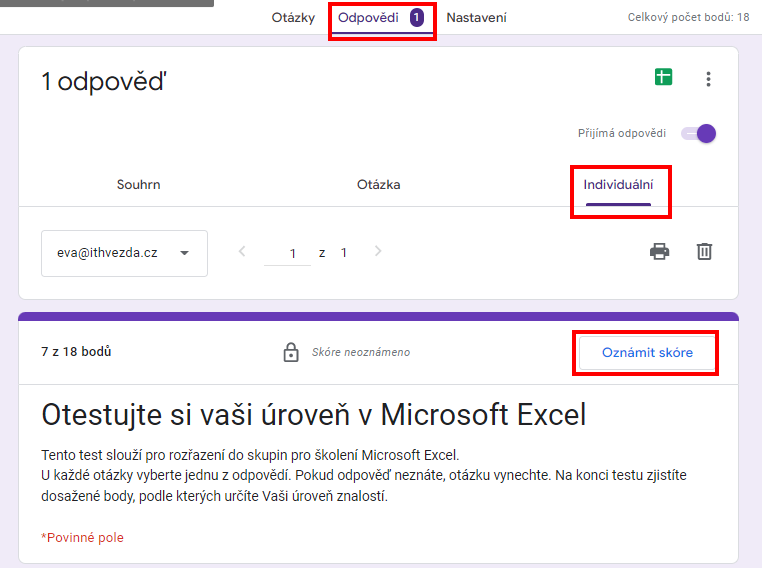Create spreadsheet with the green Sheets icon

pyautogui.click(x=663, y=77)
